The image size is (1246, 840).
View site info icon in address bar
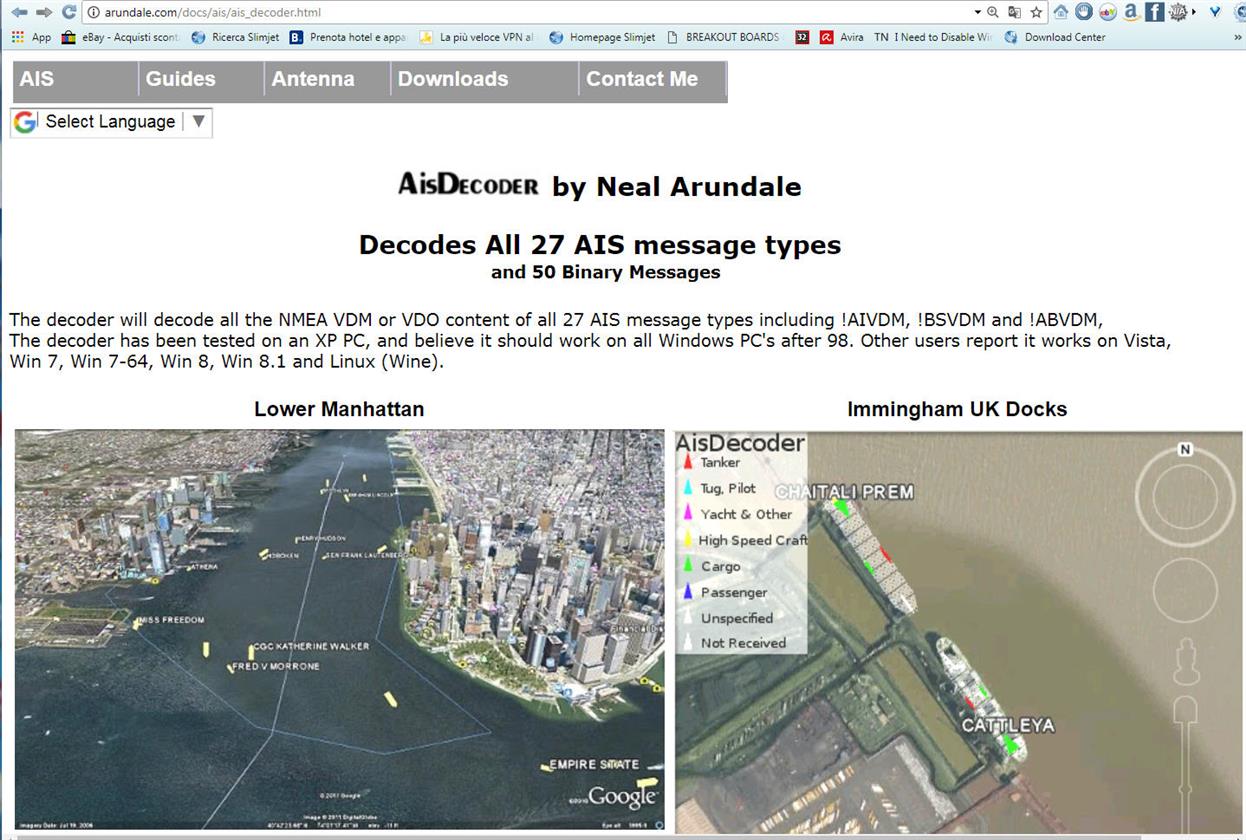(93, 12)
